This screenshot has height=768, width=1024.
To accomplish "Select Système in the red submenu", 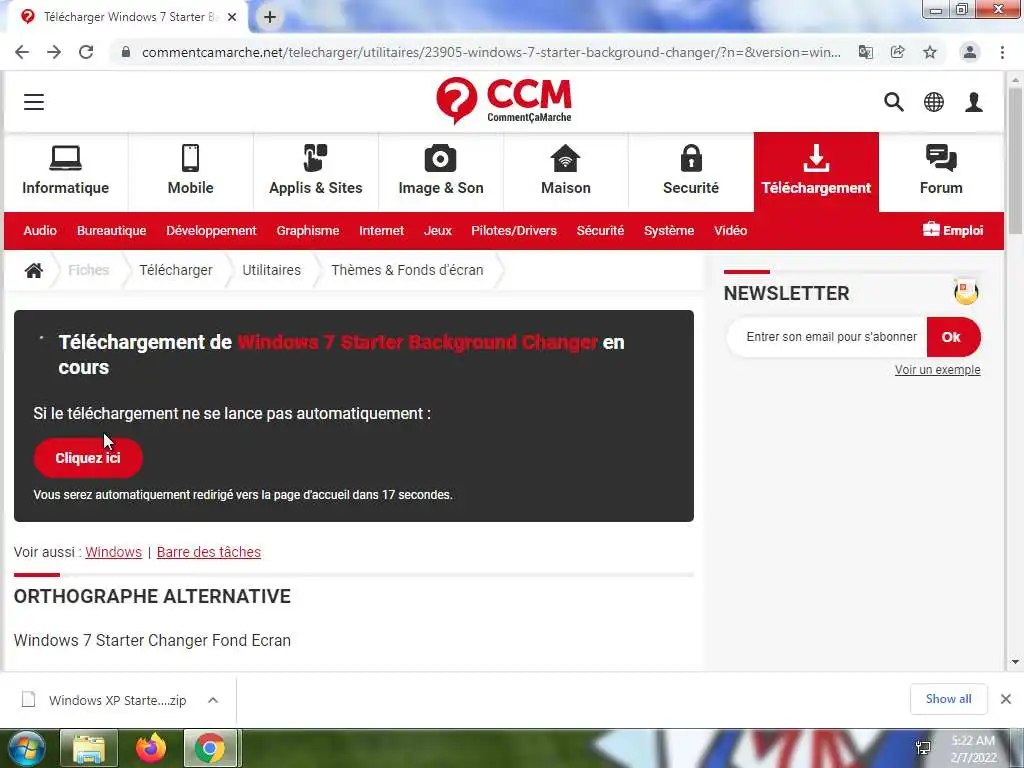I will 669,231.
